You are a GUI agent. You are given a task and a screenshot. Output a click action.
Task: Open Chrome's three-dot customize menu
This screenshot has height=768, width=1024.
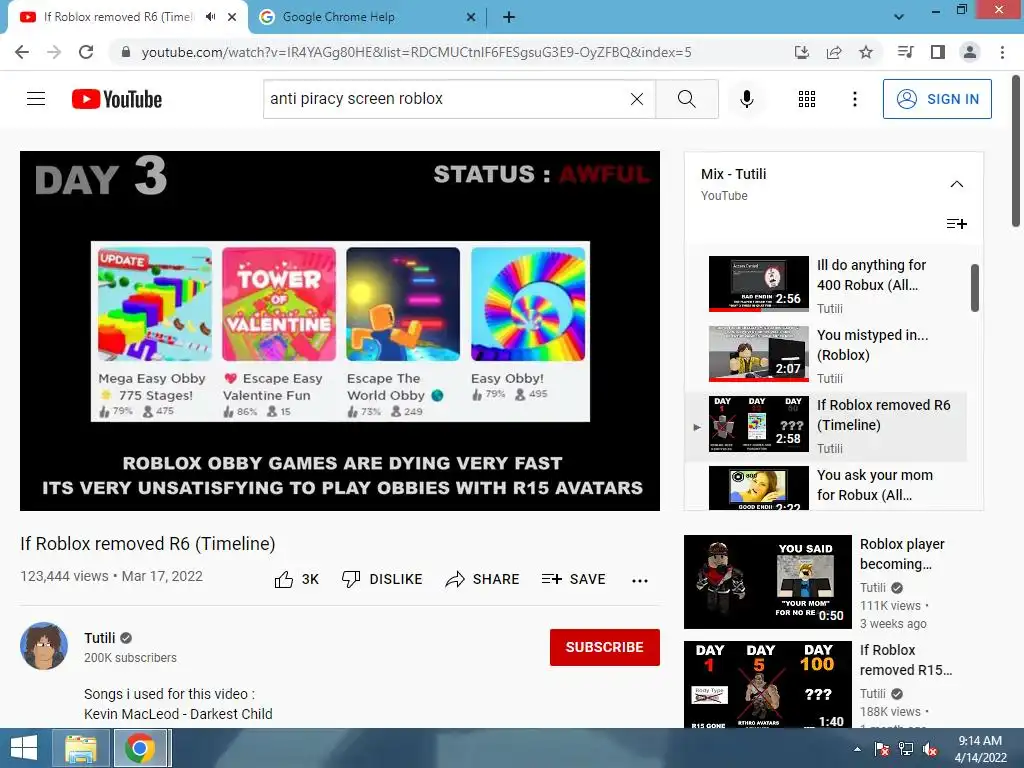1002,52
